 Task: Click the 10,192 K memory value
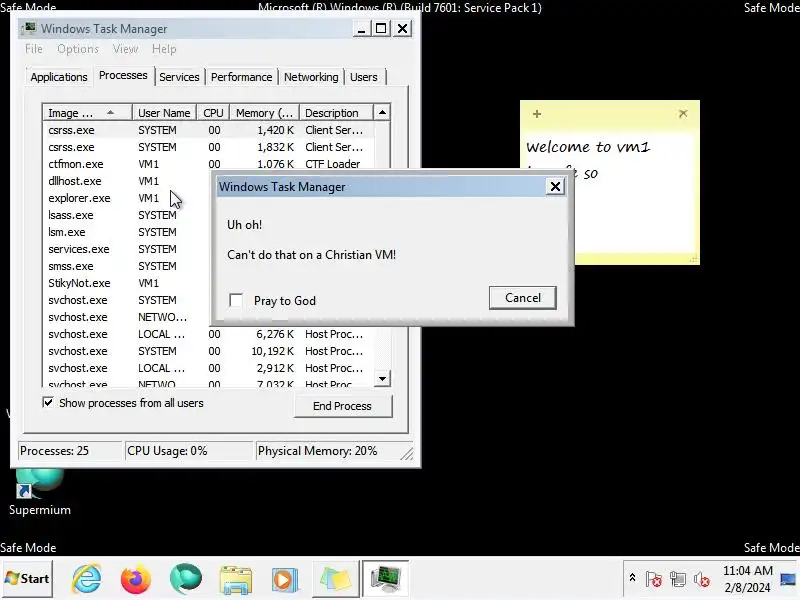coord(272,351)
